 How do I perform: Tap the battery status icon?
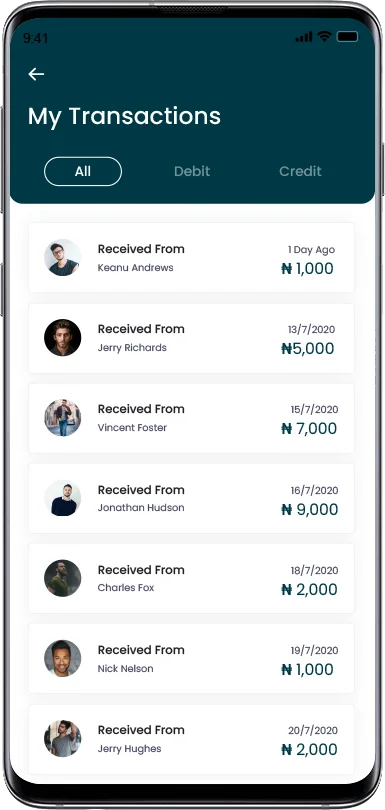[347, 37]
